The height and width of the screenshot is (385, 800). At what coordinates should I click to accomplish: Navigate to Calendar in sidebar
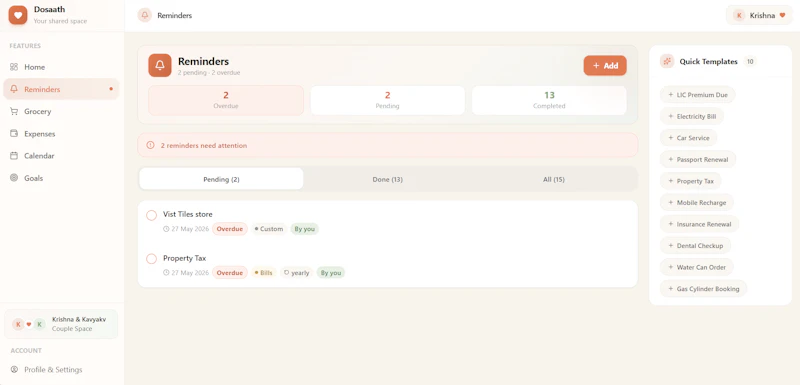(61, 156)
